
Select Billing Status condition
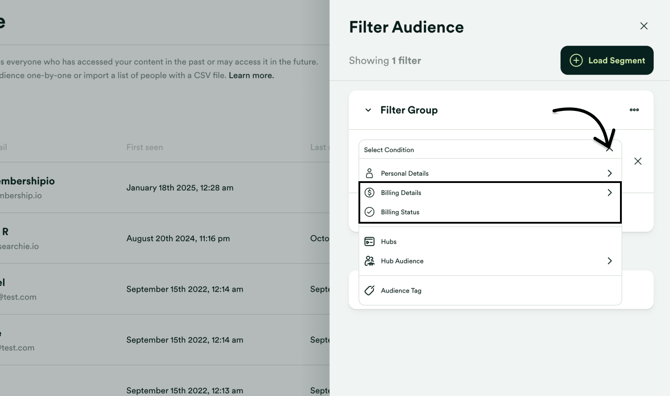pyautogui.click(x=490, y=212)
